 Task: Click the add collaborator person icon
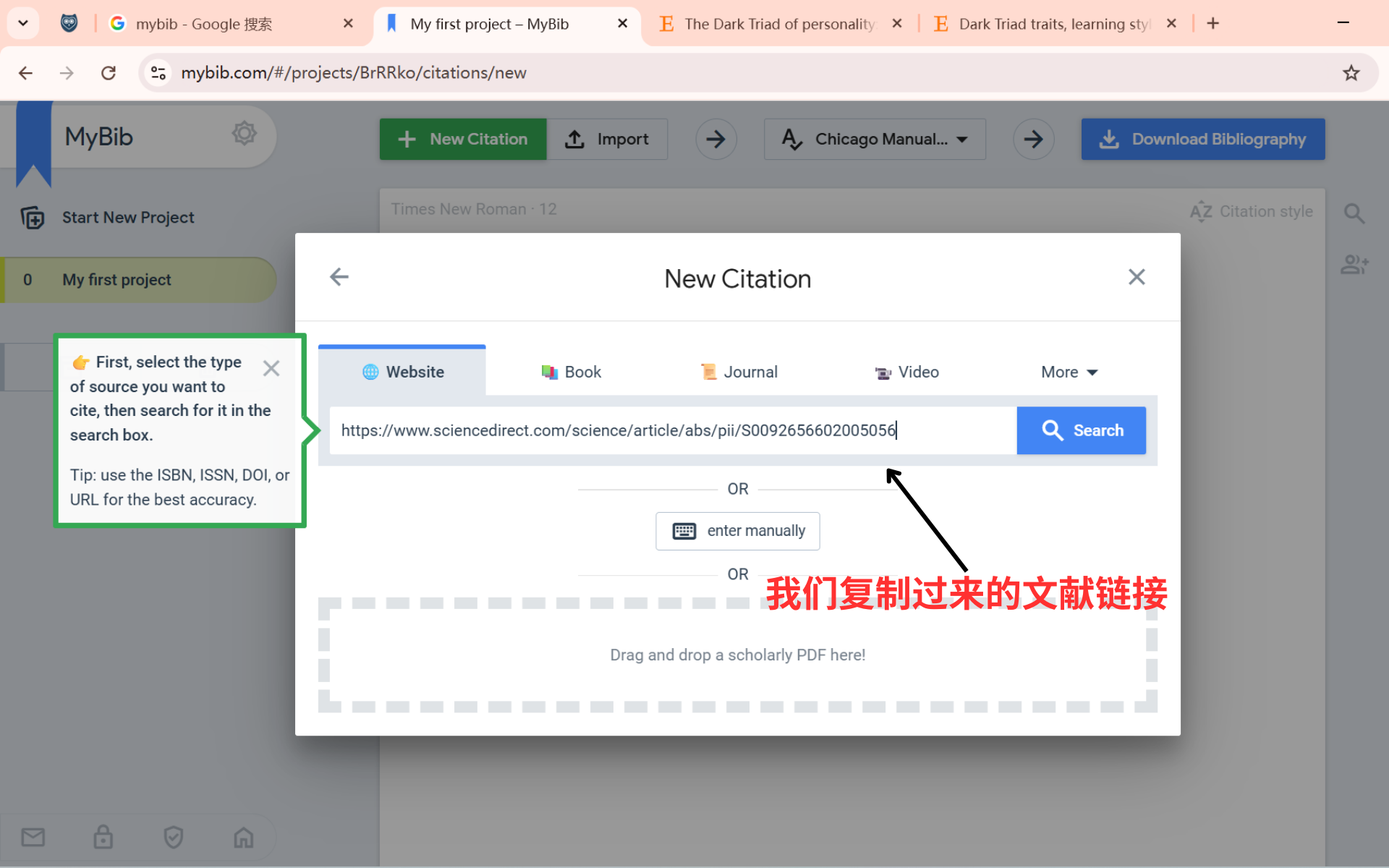click(x=1354, y=265)
